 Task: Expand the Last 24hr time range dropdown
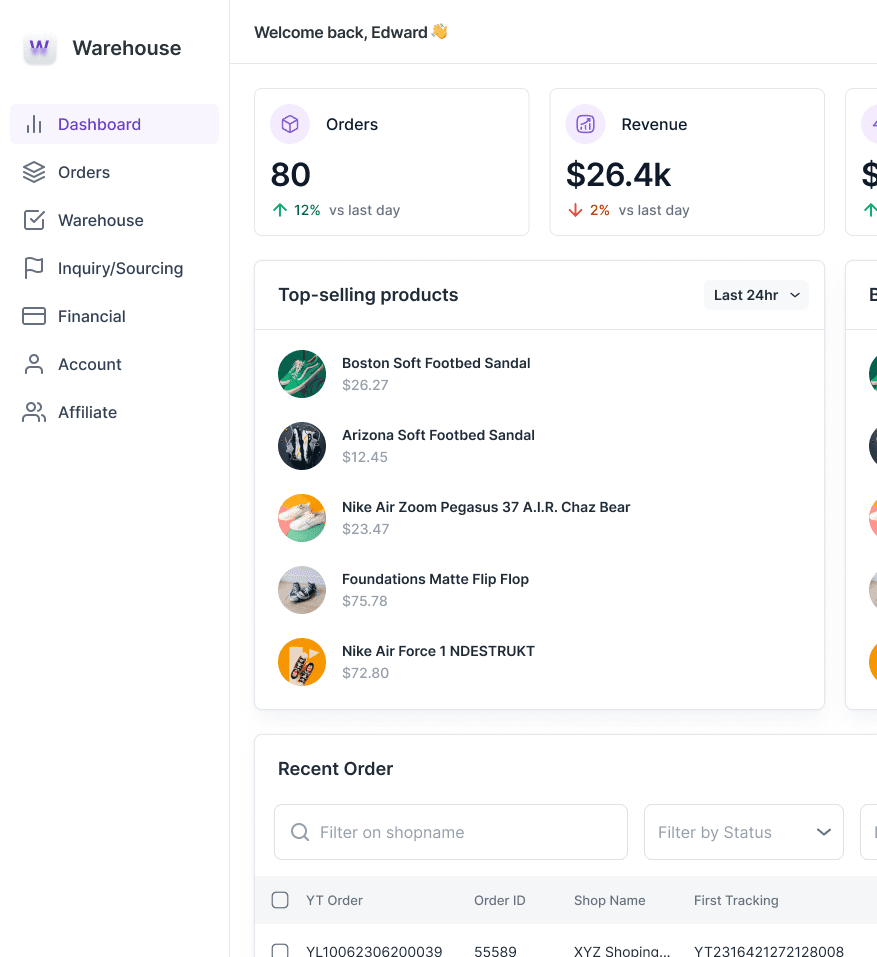tap(756, 295)
